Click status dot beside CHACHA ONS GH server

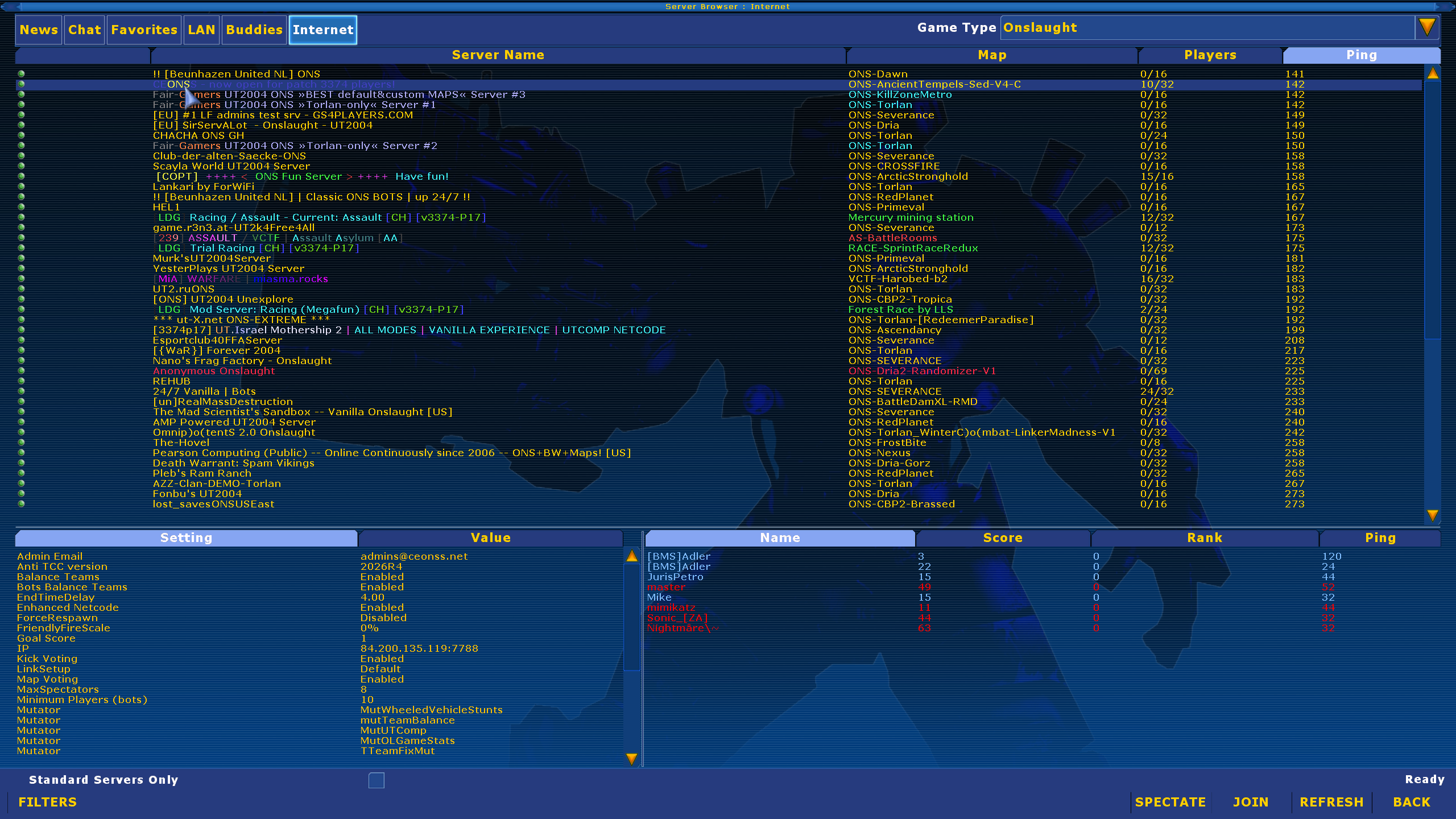click(x=21, y=135)
